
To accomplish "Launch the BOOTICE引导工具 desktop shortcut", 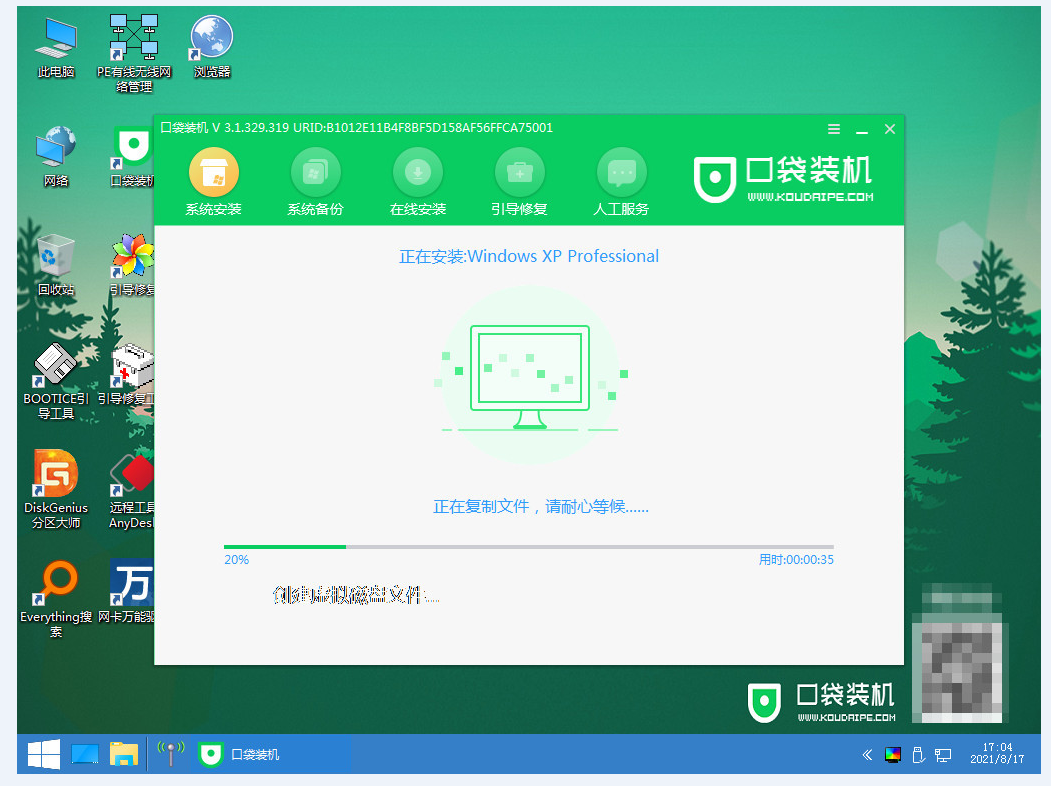I will pyautogui.click(x=56, y=367).
